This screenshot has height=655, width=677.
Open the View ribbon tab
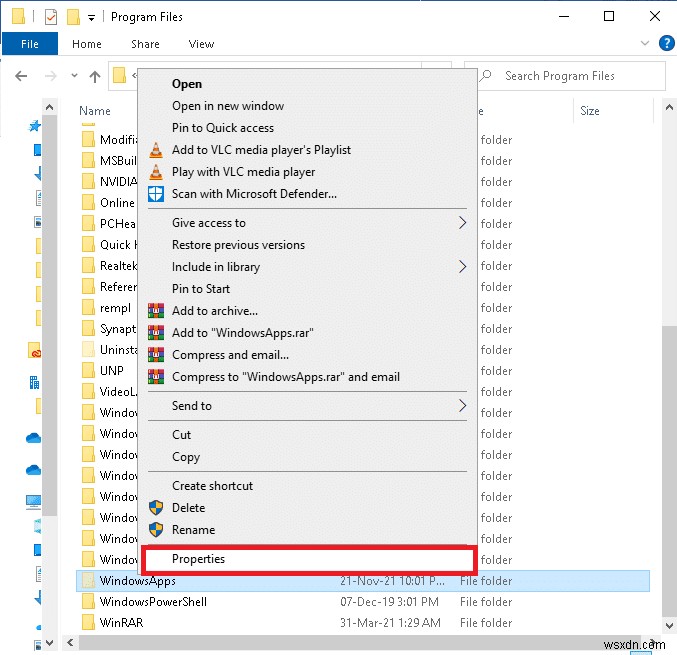click(x=201, y=44)
